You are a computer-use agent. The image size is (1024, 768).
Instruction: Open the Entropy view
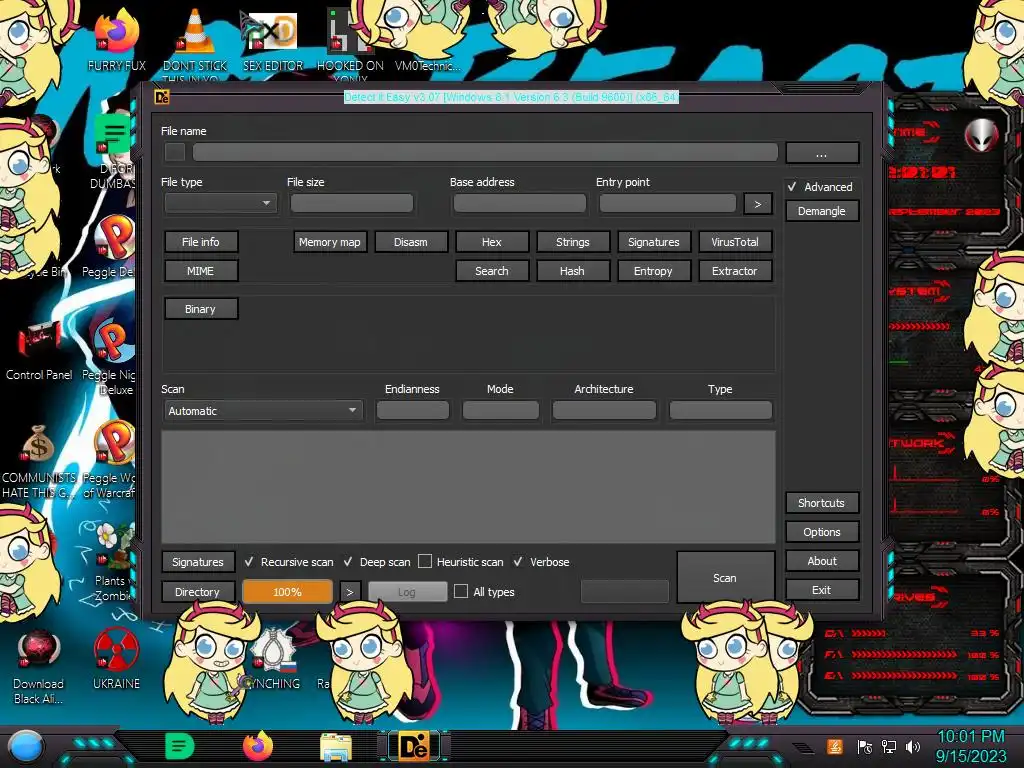pyautogui.click(x=654, y=270)
